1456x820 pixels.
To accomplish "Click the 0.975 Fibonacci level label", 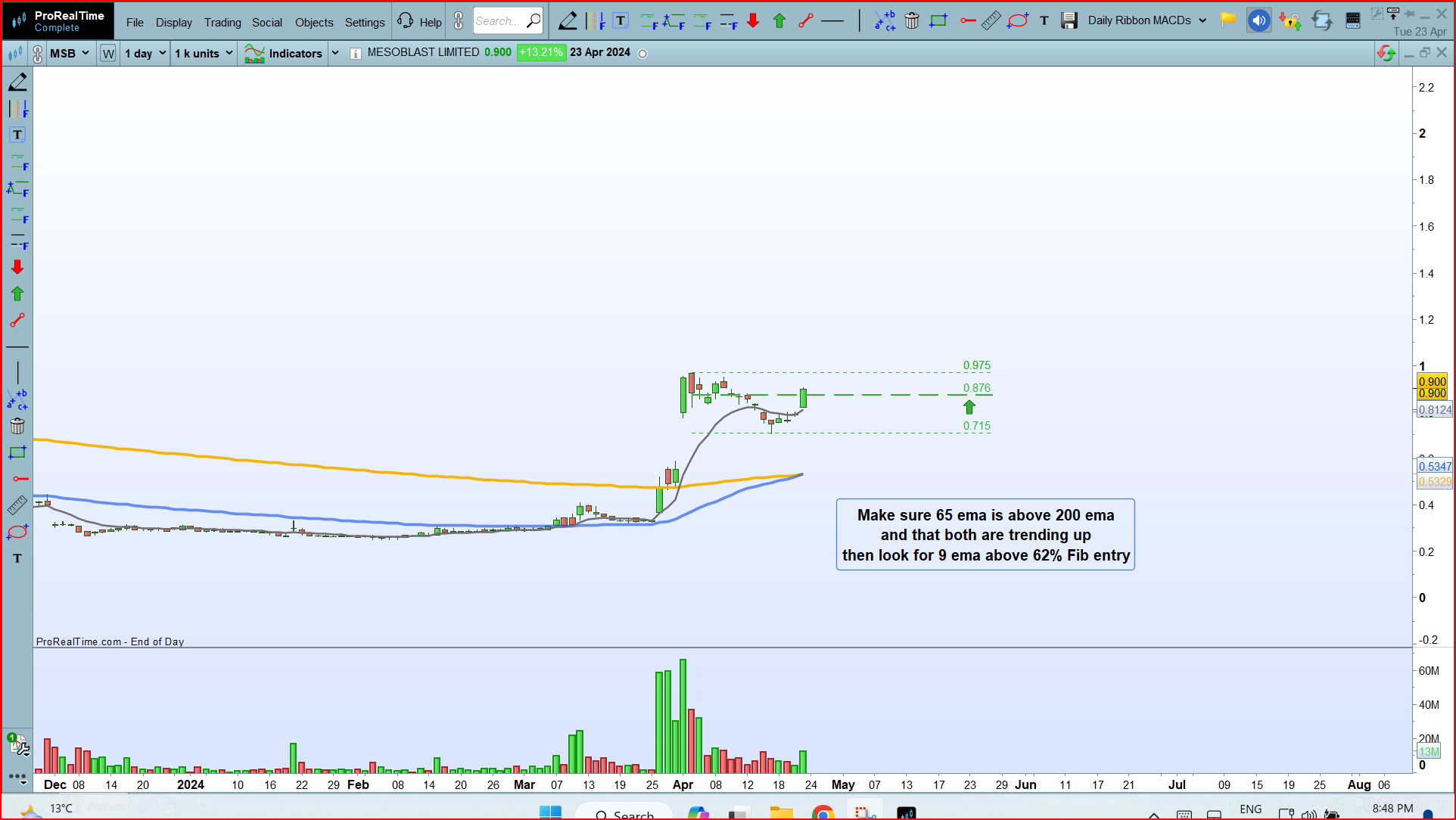I will [x=976, y=365].
